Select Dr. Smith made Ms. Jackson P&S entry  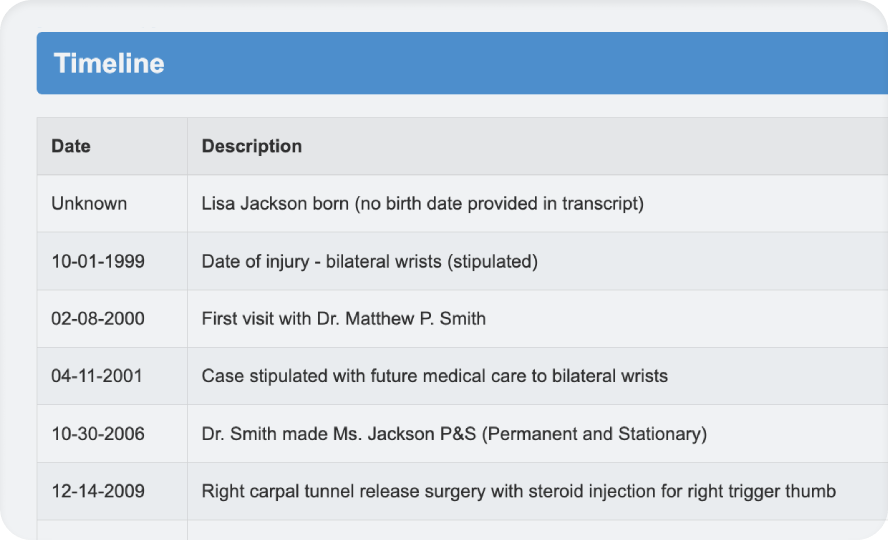[x=454, y=434]
